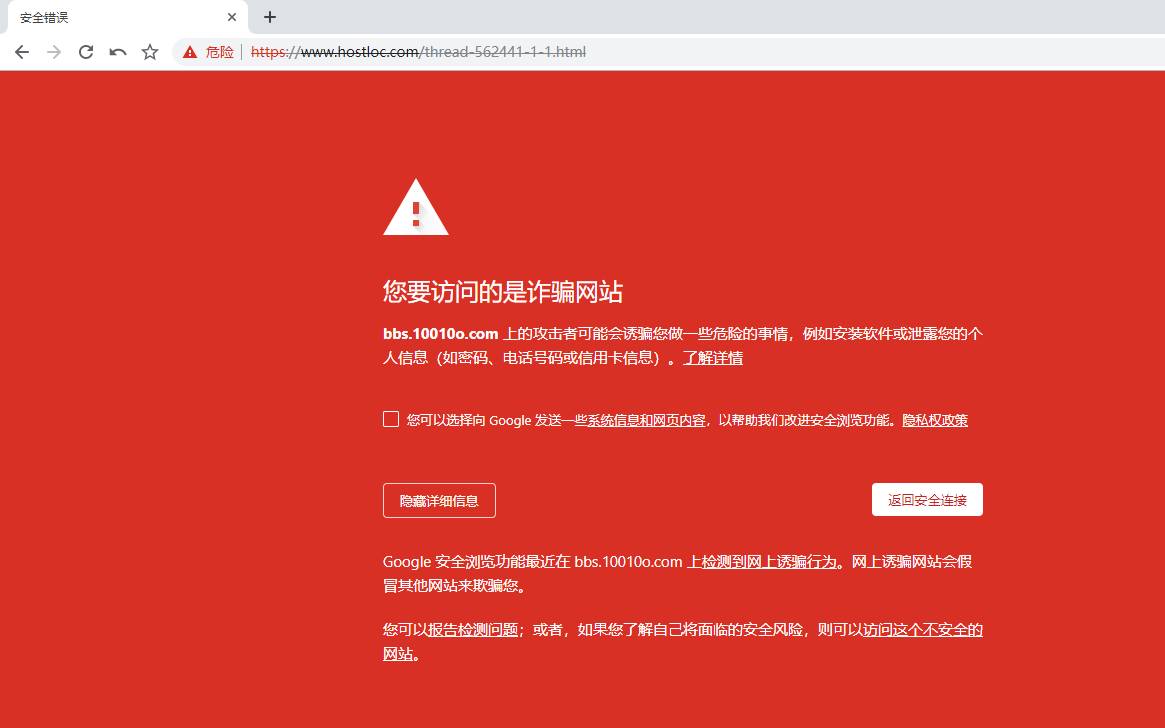Bookmark the page with the star icon
1165x728 pixels.
point(150,52)
